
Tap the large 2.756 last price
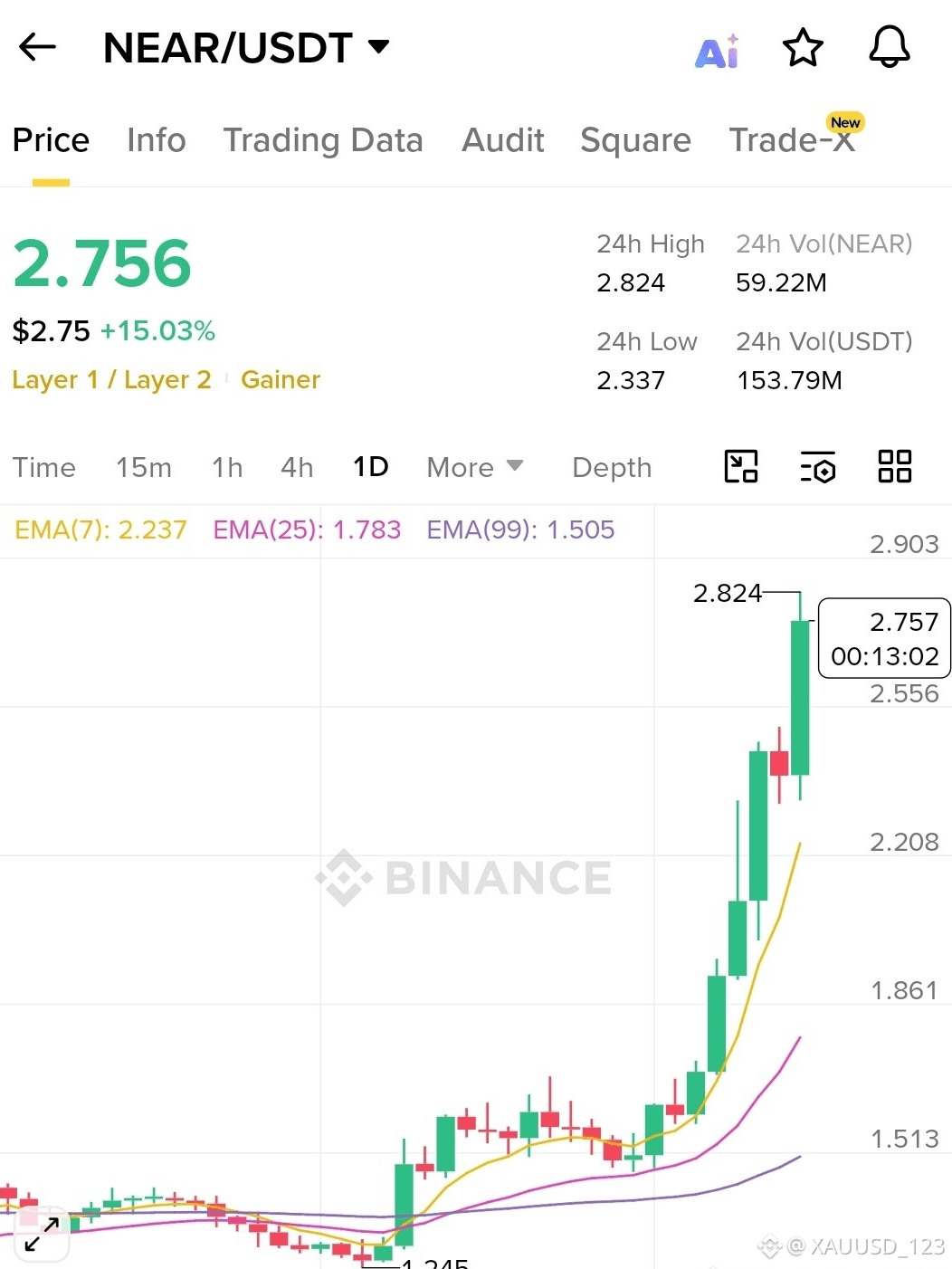tap(102, 263)
